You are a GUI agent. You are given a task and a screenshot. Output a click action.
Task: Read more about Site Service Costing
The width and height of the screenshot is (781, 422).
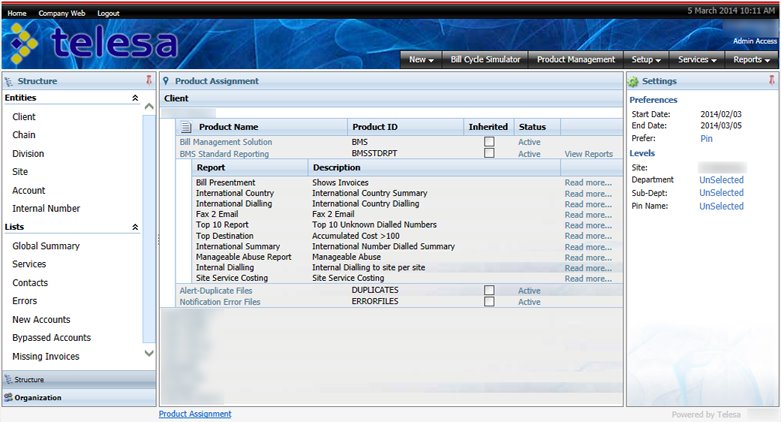coord(588,279)
